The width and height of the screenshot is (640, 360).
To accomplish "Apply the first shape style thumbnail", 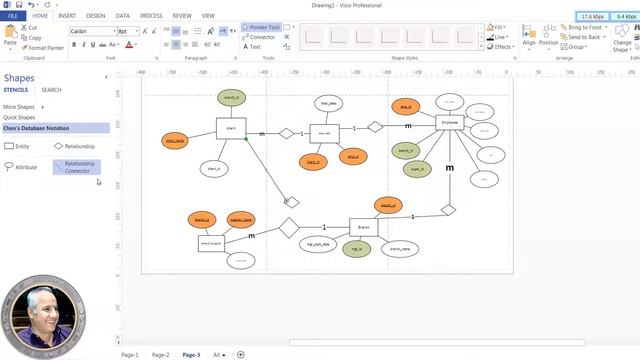I will (313, 37).
